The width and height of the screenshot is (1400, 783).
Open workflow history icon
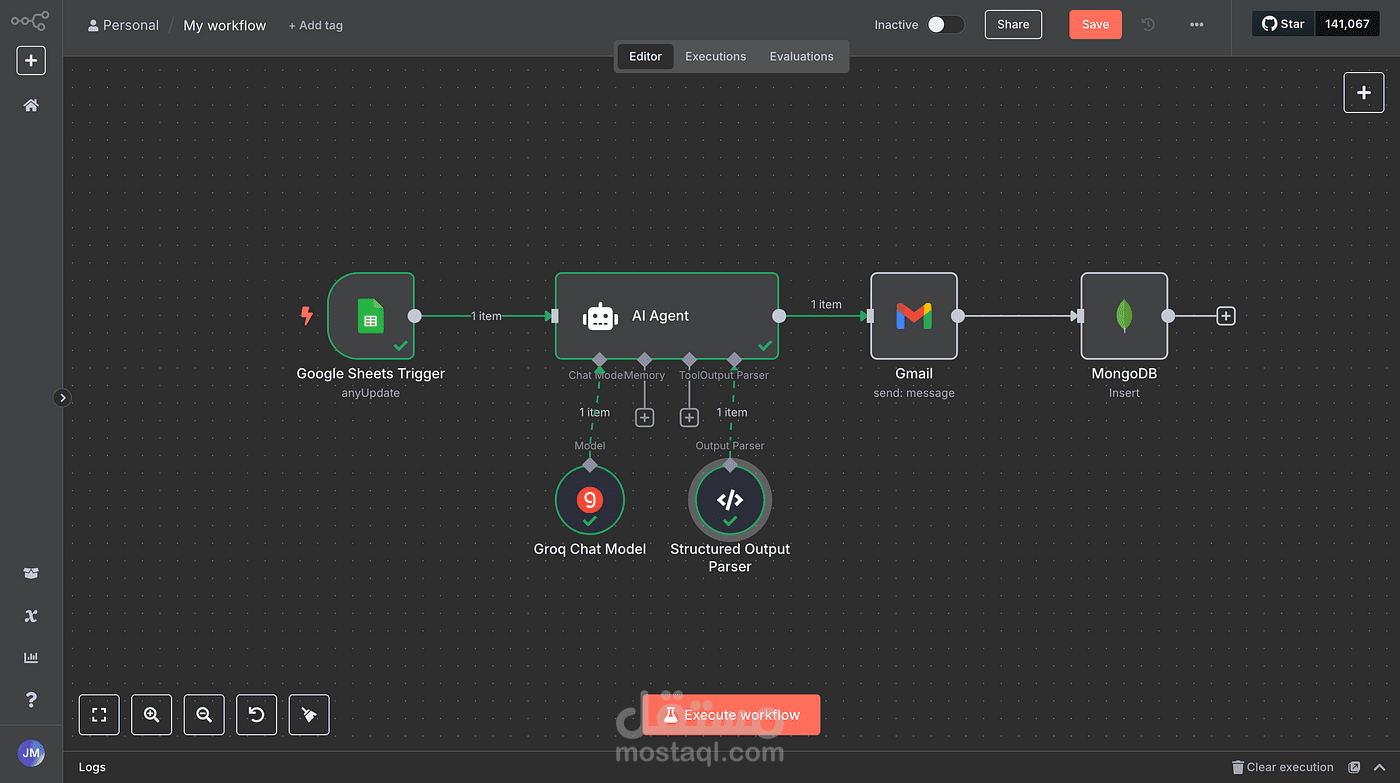click(1148, 25)
